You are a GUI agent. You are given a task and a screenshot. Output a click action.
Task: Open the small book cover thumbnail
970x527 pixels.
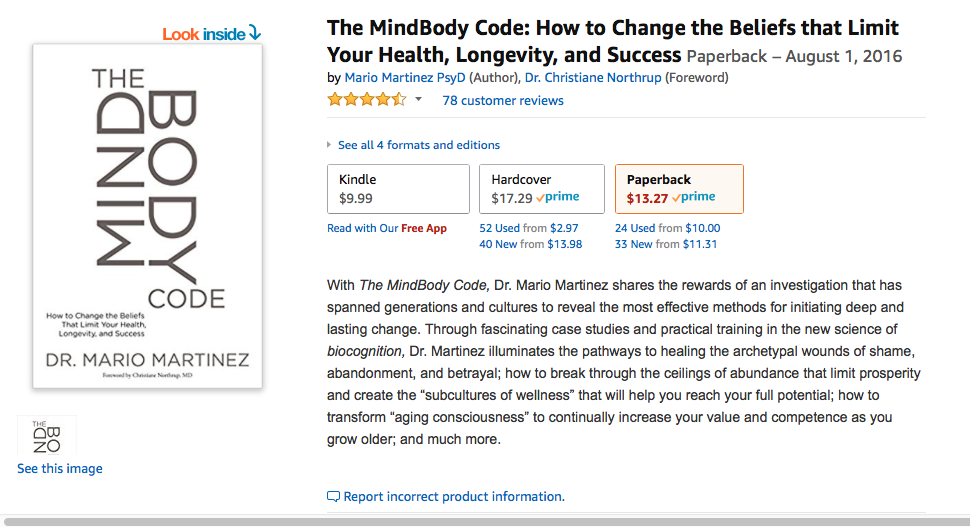tap(47, 438)
